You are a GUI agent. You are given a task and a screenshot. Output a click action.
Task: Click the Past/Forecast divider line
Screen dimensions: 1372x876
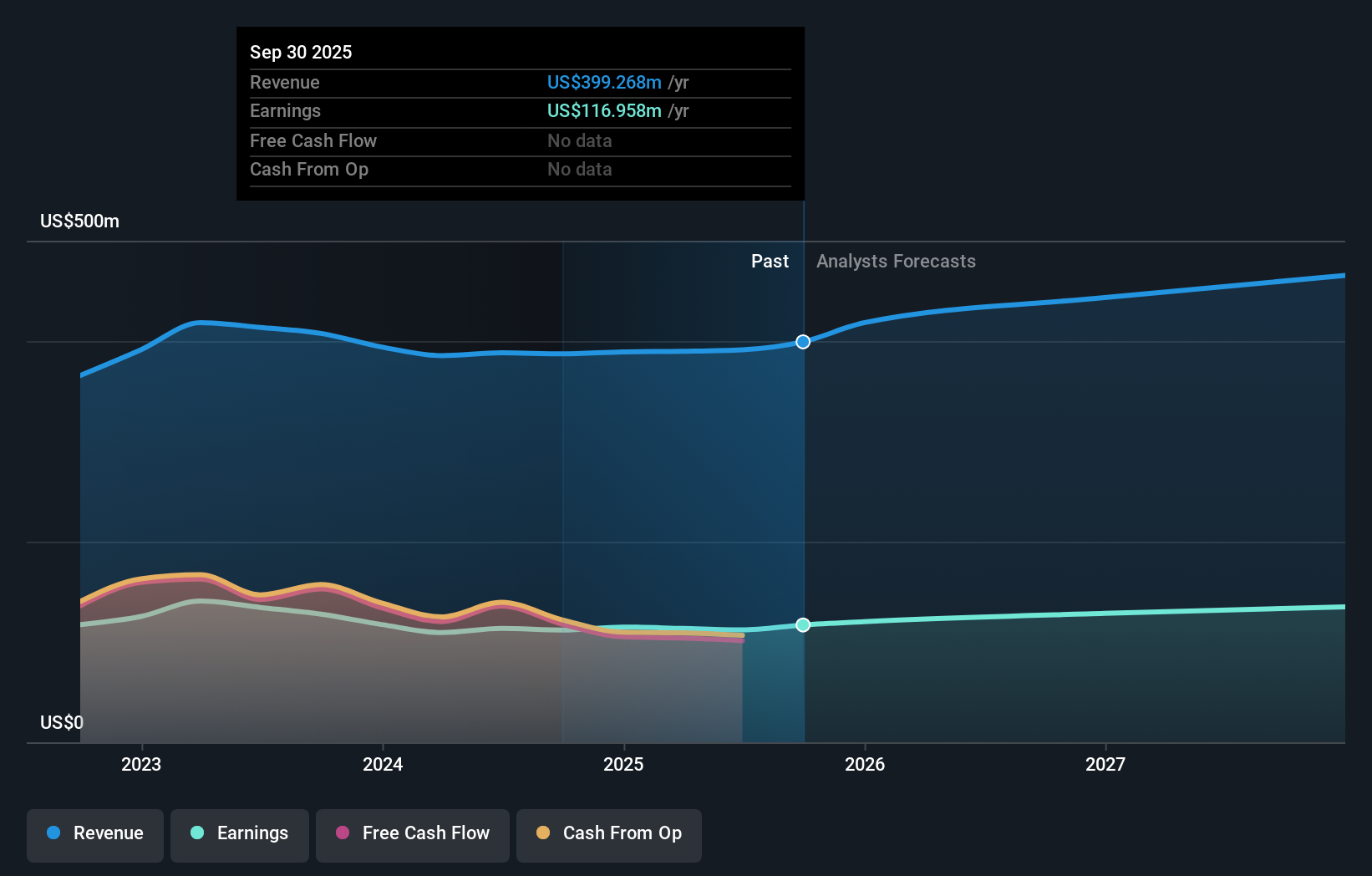point(802,476)
